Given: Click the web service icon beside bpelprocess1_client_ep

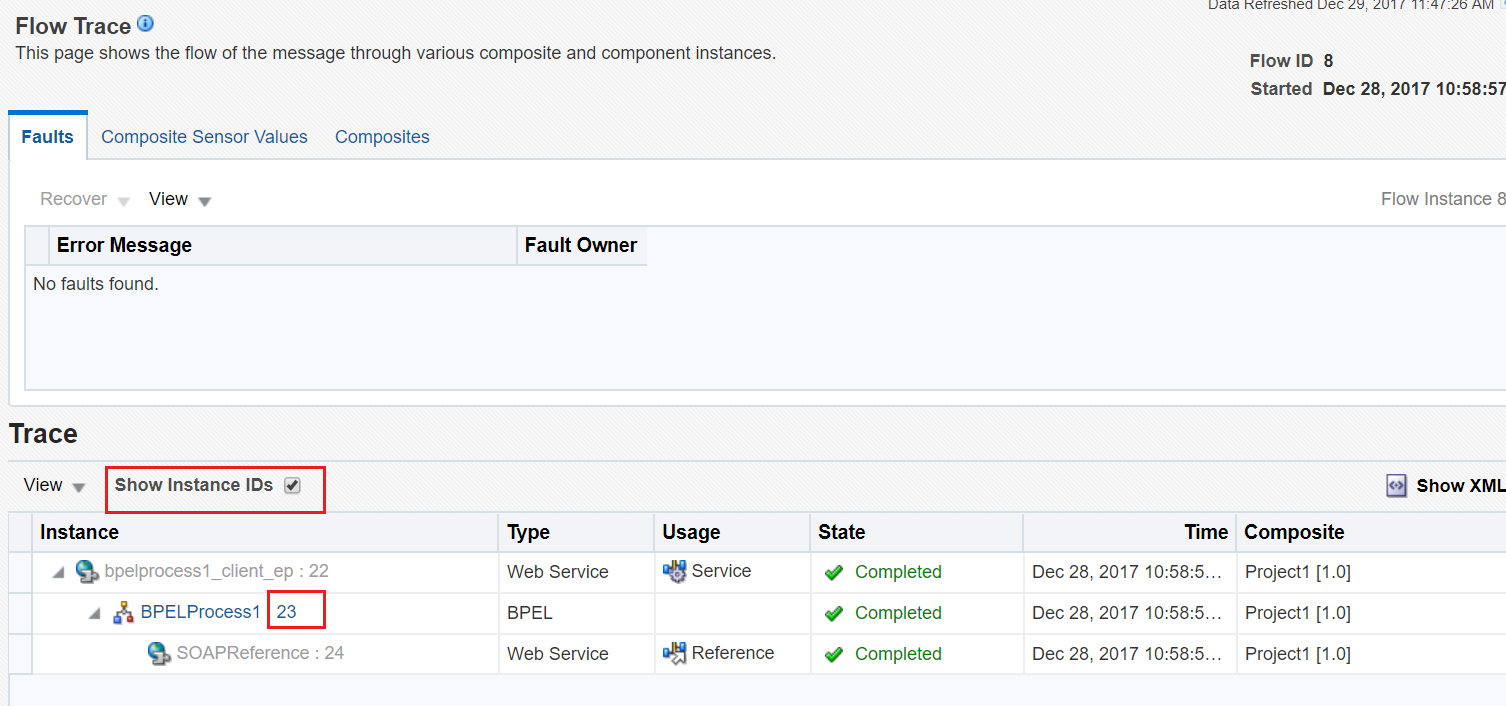Looking at the screenshot, I should [88, 572].
